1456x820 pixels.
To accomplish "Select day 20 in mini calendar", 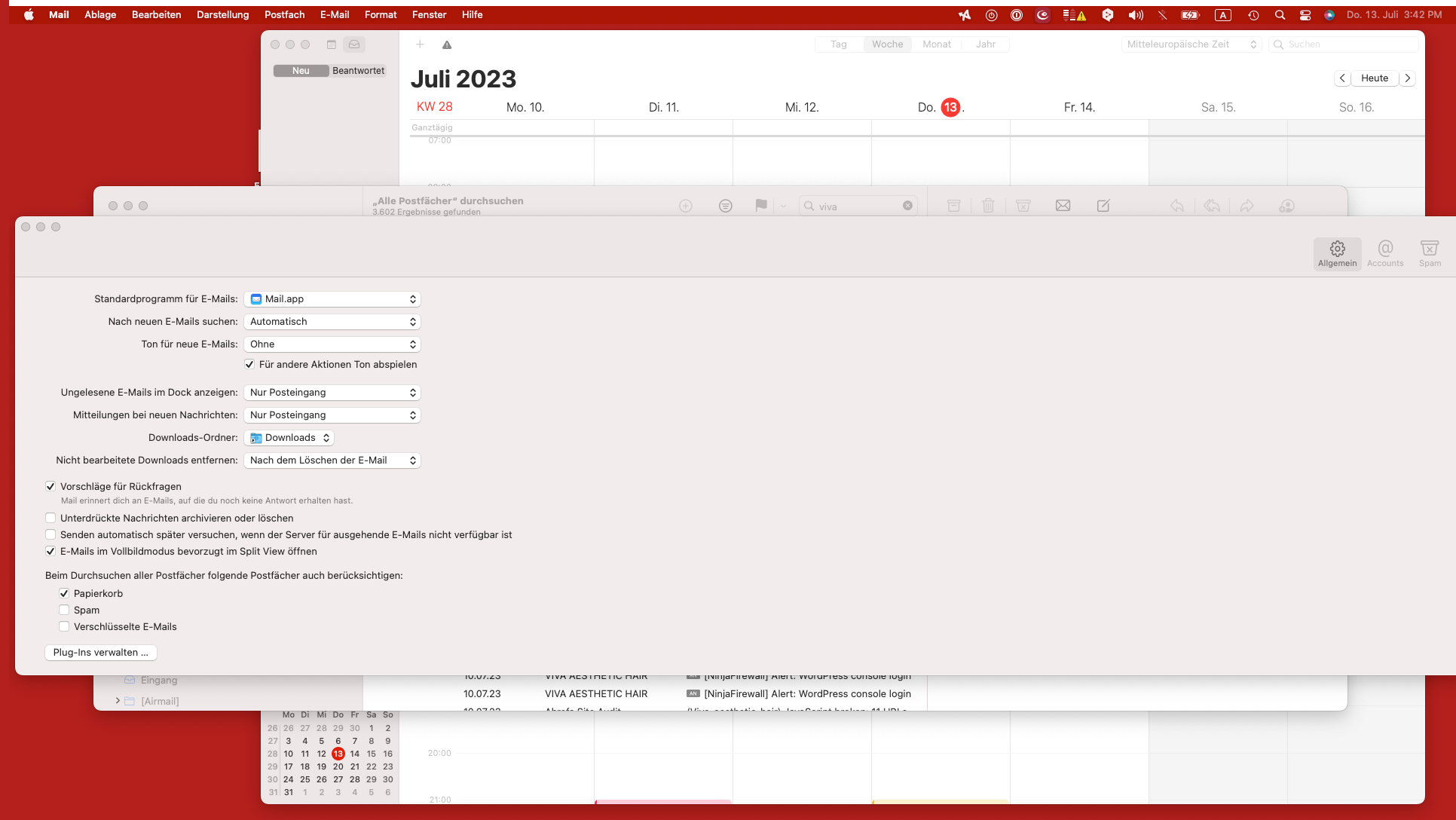I will pos(338,766).
